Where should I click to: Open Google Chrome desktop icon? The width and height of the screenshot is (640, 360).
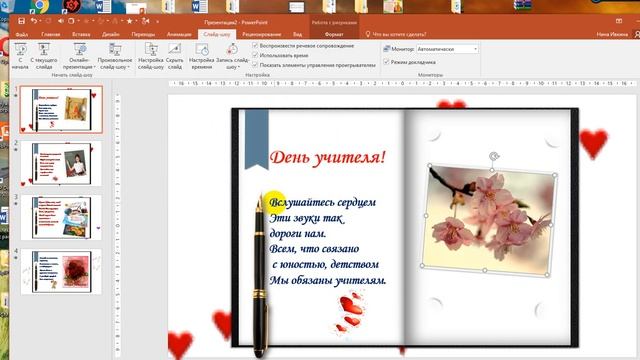[x=40, y=6]
